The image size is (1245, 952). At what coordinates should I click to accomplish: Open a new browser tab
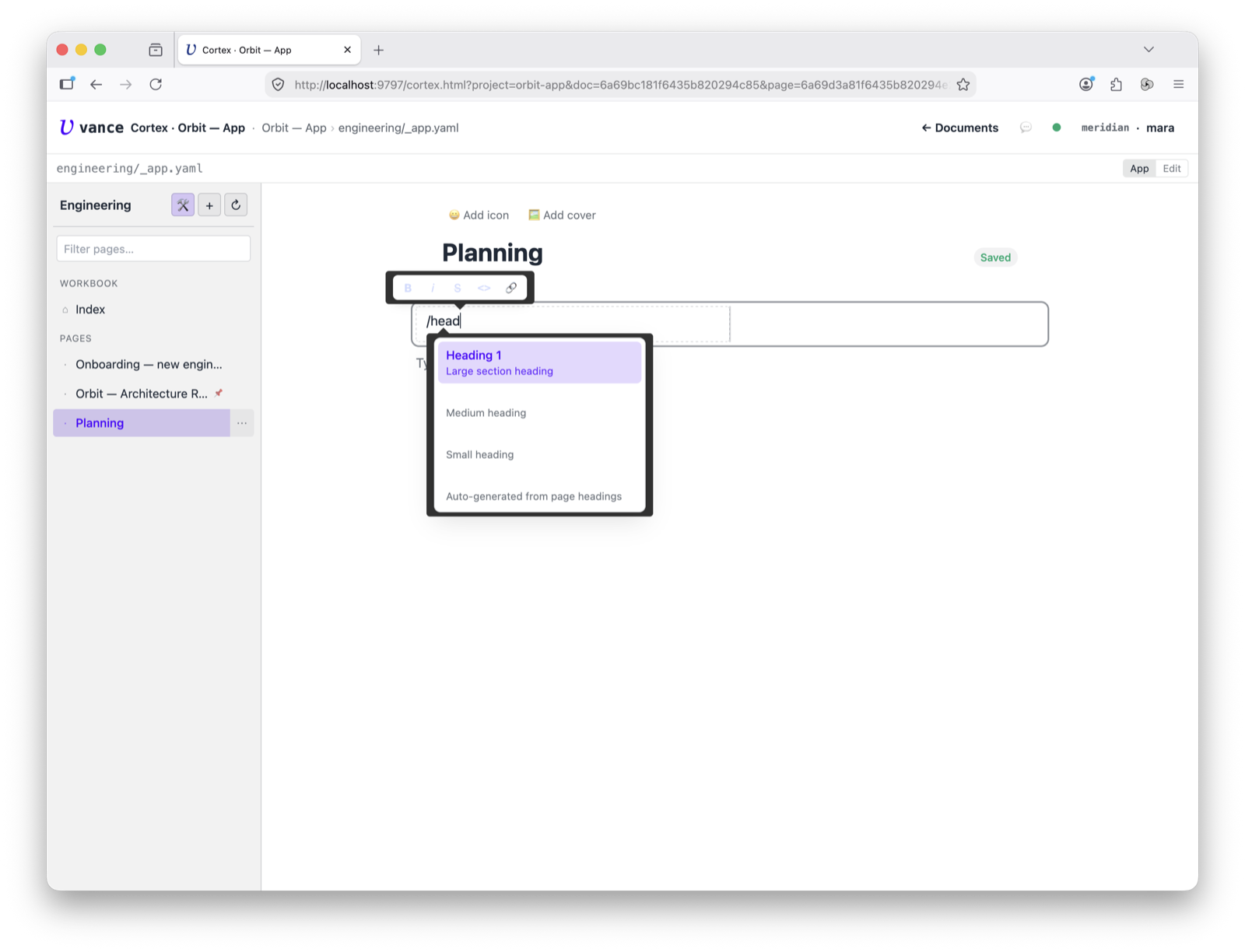click(x=379, y=50)
